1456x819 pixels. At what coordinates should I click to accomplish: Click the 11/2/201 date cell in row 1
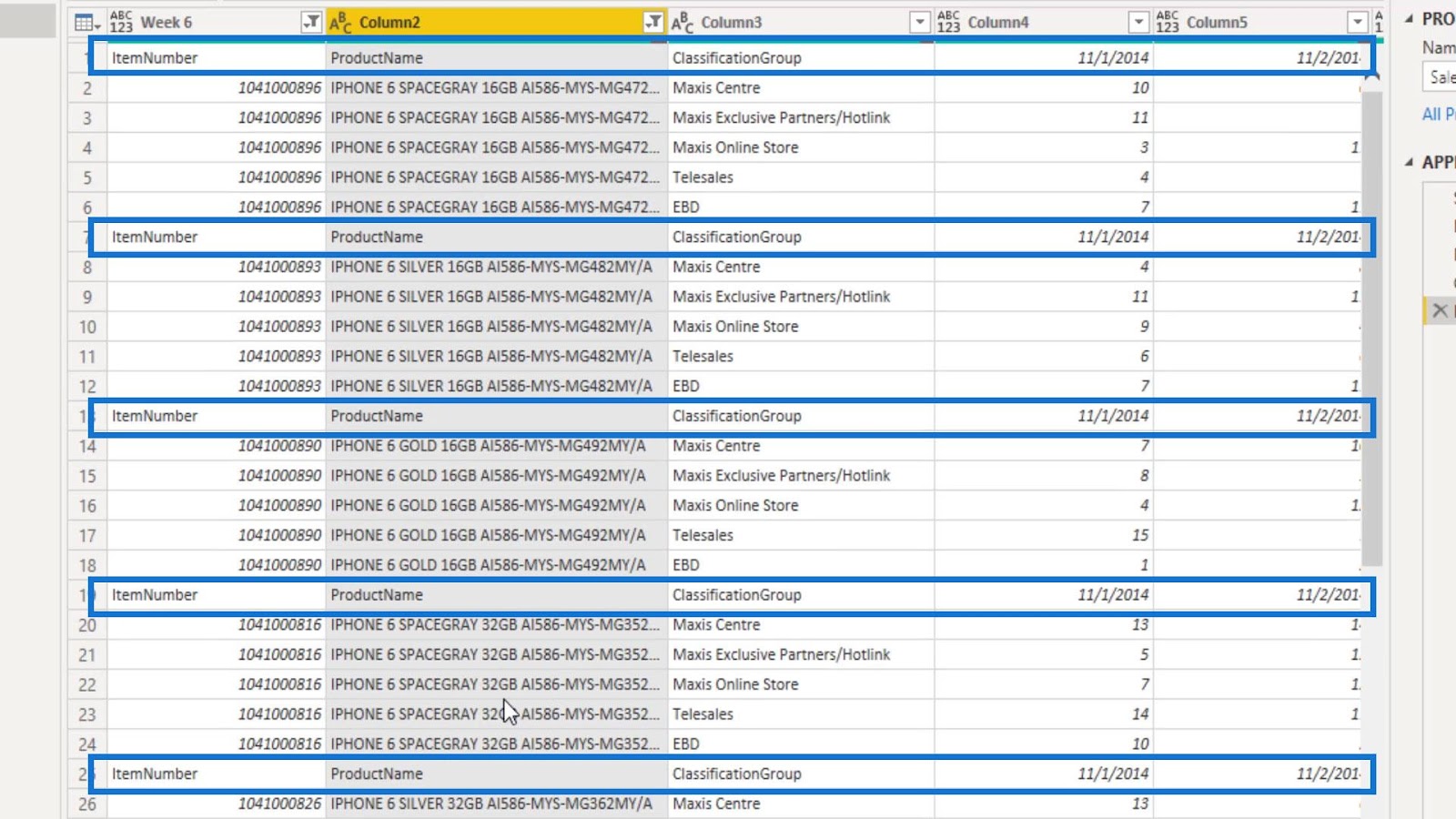tap(1259, 58)
